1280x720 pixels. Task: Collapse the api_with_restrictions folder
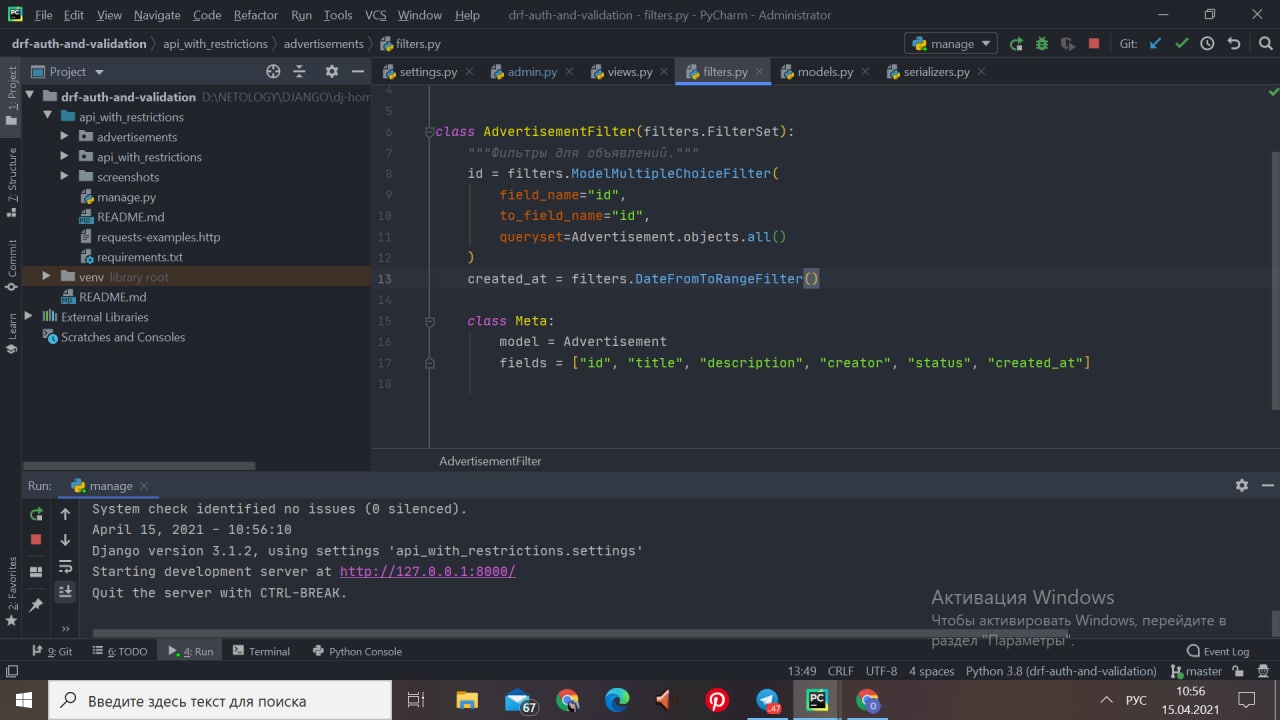[47, 117]
